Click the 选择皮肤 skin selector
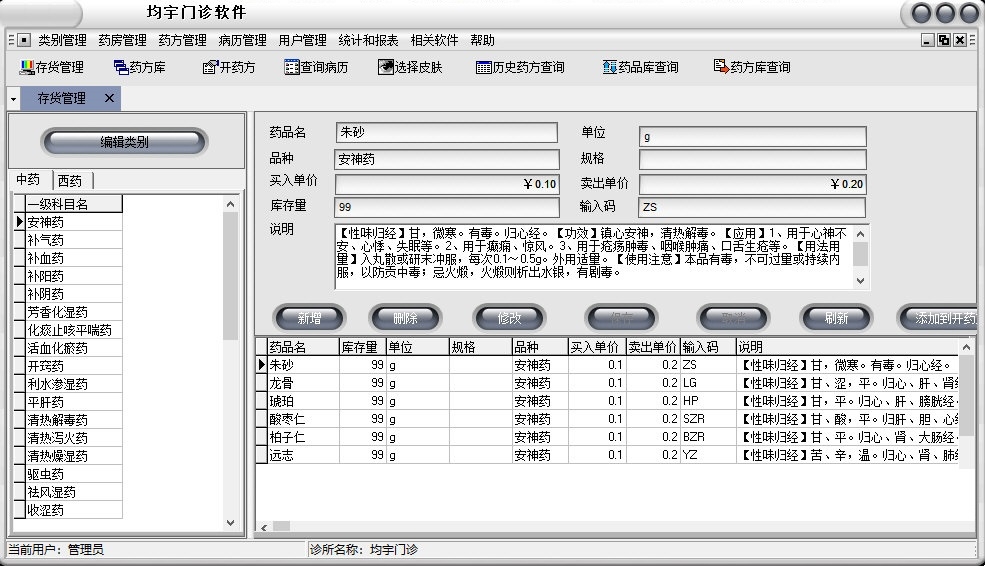 click(x=410, y=67)
